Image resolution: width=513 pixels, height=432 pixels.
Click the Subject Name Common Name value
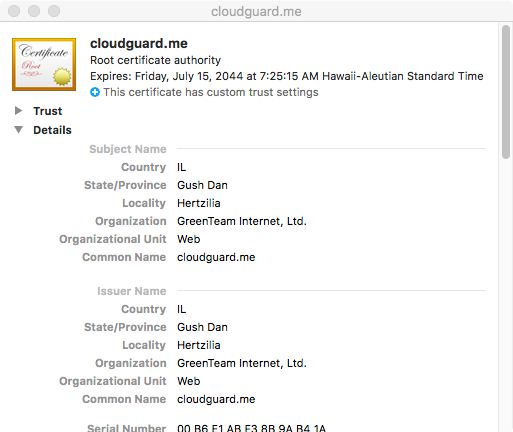point(216,257)
